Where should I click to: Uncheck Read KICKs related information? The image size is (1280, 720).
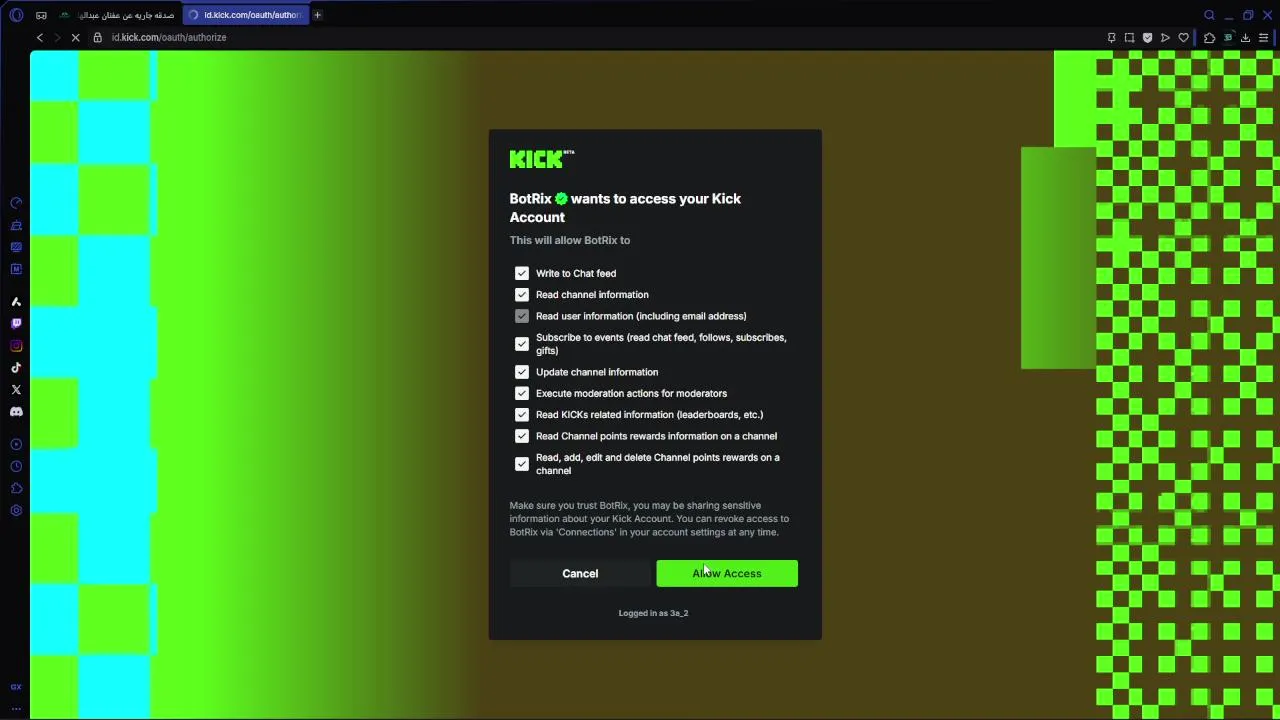tap(522, 415)
